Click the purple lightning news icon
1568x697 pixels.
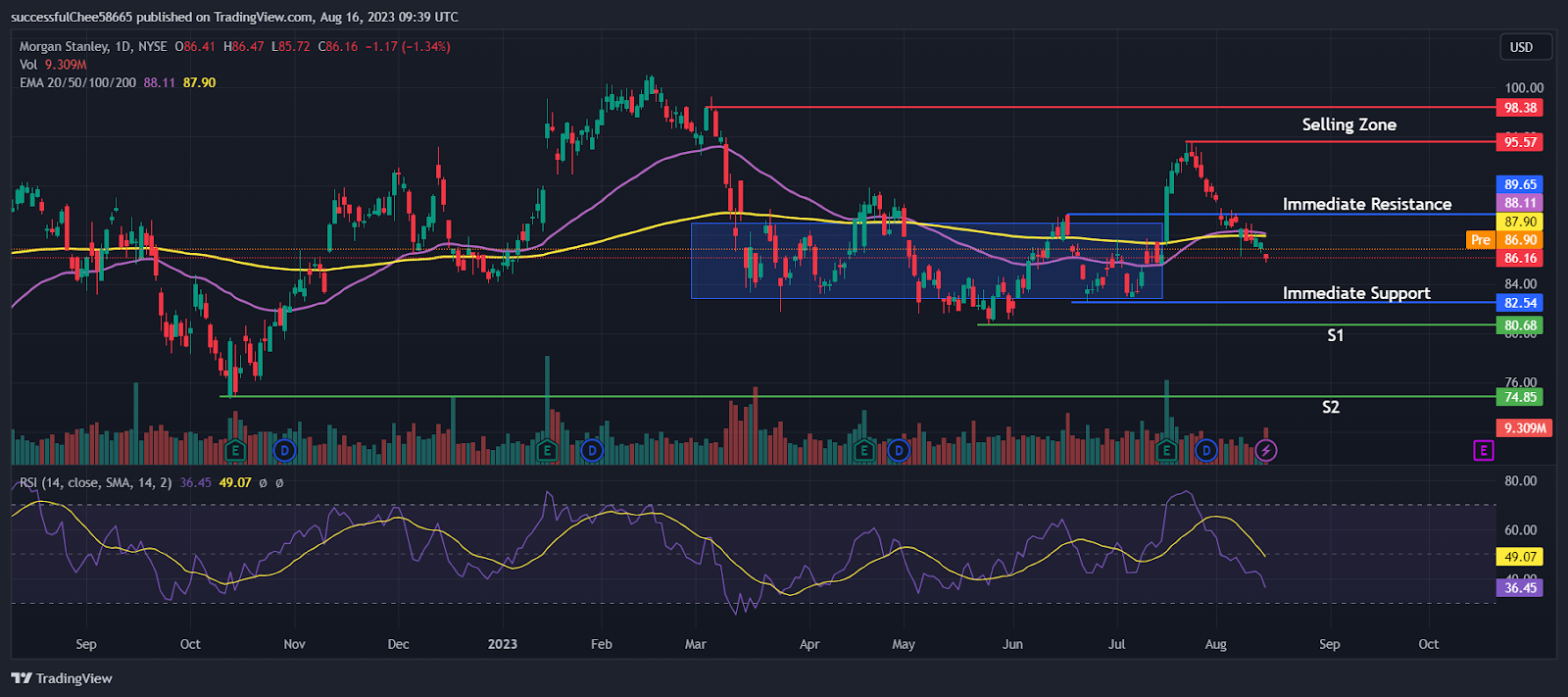[1266, 451]
